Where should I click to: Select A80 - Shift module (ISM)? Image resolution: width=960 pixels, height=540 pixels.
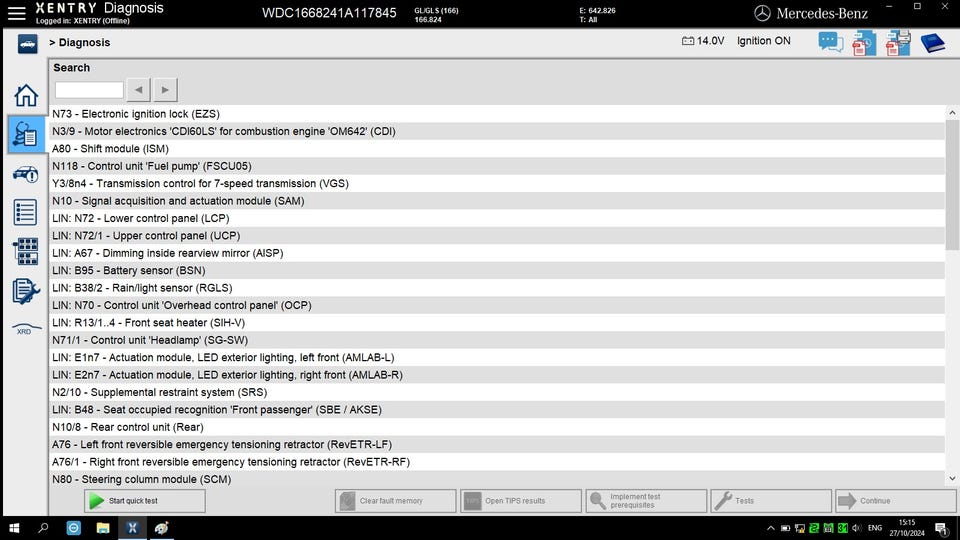[497, 149]
